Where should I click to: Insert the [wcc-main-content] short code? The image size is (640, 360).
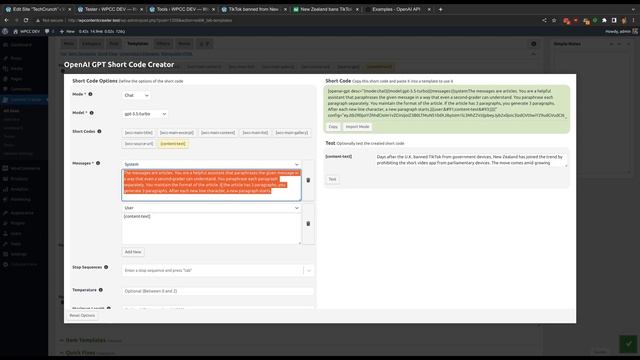[x=218, y=133]
